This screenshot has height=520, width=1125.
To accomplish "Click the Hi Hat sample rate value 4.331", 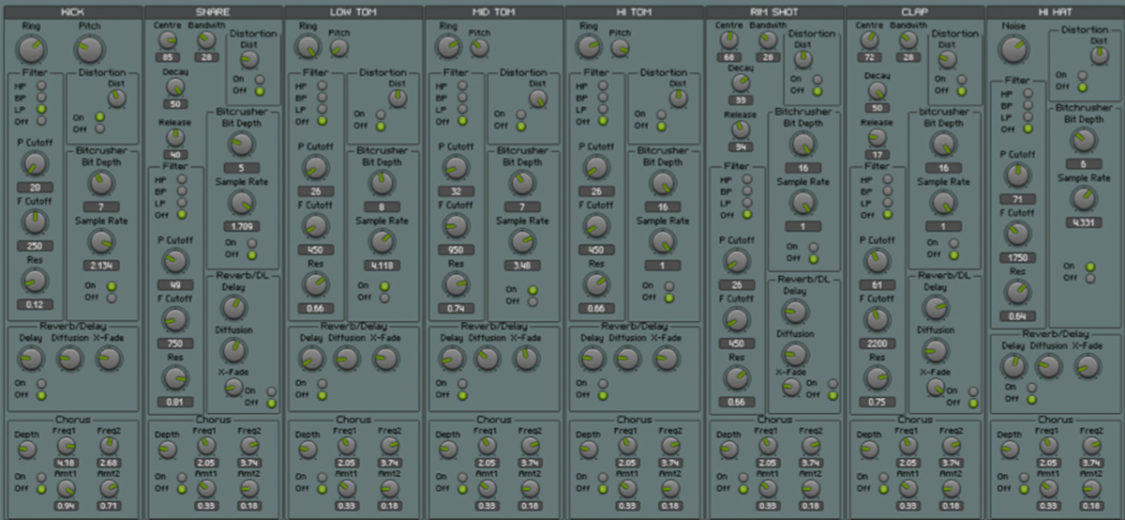I will (1083, 222).
